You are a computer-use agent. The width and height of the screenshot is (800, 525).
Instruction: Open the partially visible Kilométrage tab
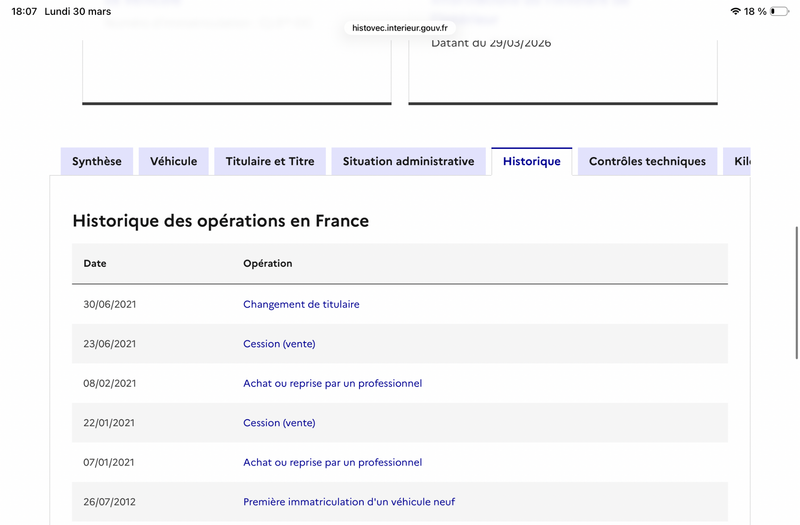(740, 161)
